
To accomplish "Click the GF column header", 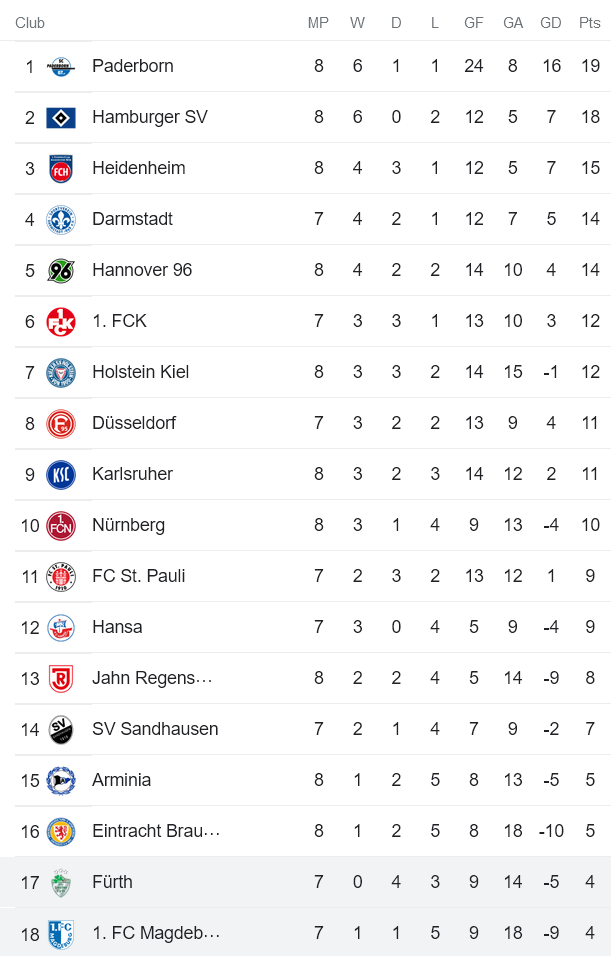I will [x=474, y=22].
